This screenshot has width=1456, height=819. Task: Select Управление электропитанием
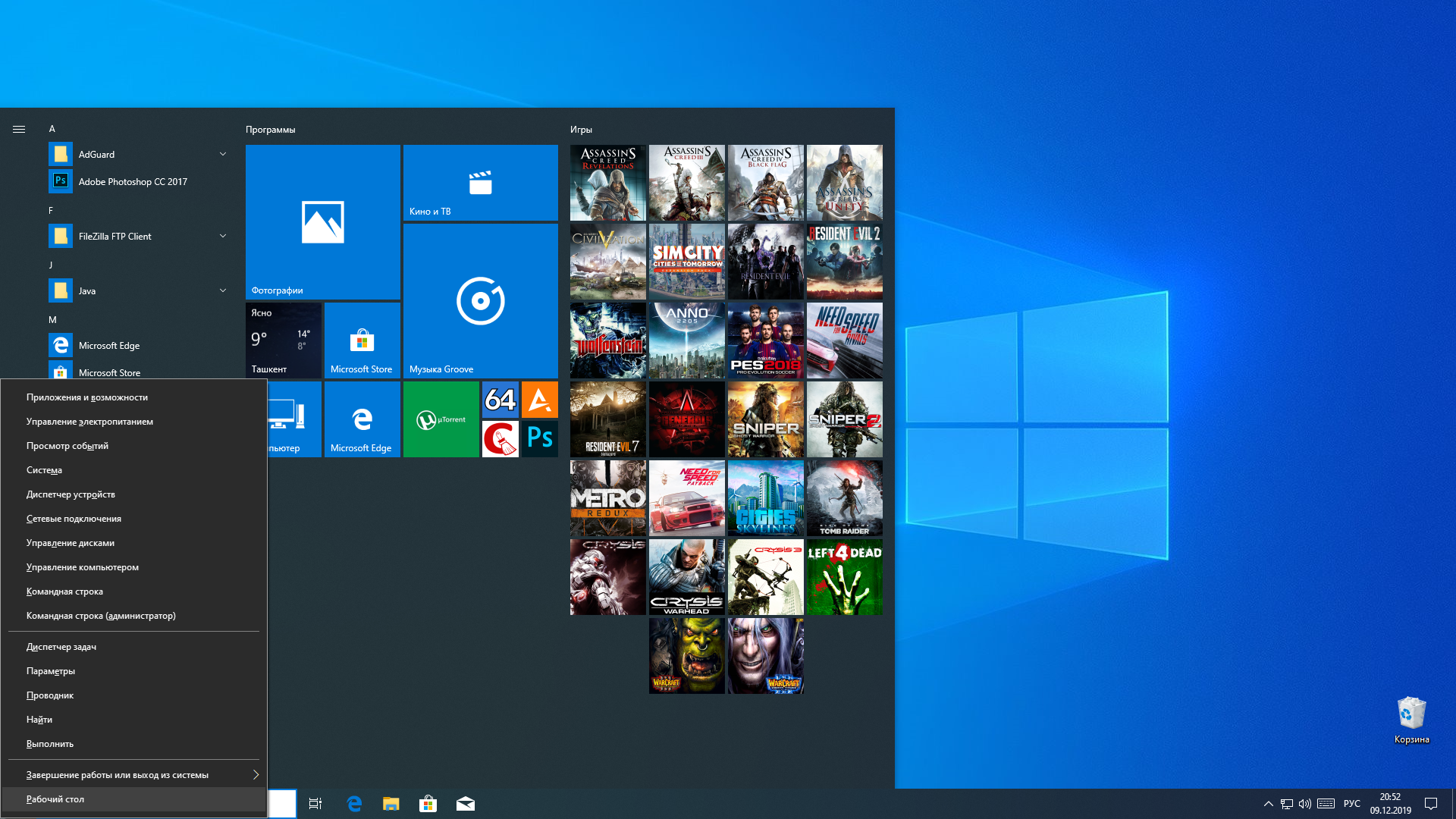(134, 422)
